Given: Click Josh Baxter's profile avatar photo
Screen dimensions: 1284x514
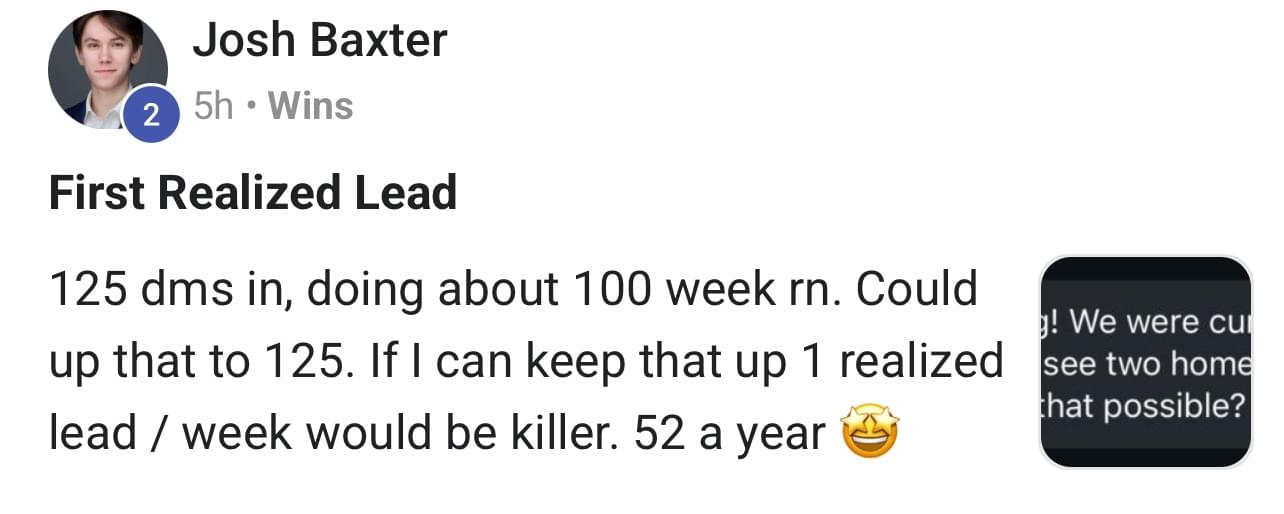Looking at the screenshot, I should 106,68.
